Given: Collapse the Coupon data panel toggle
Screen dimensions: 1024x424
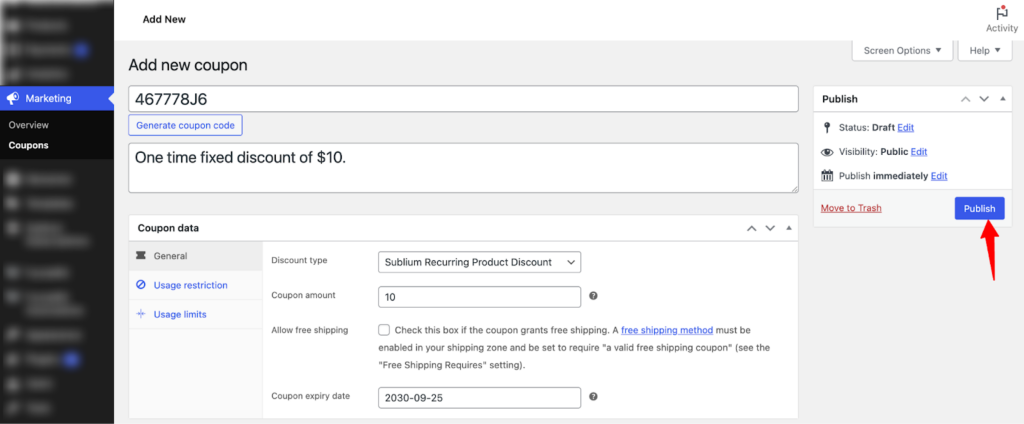Looking at the screenshot, I should click(x=788, y=228).
